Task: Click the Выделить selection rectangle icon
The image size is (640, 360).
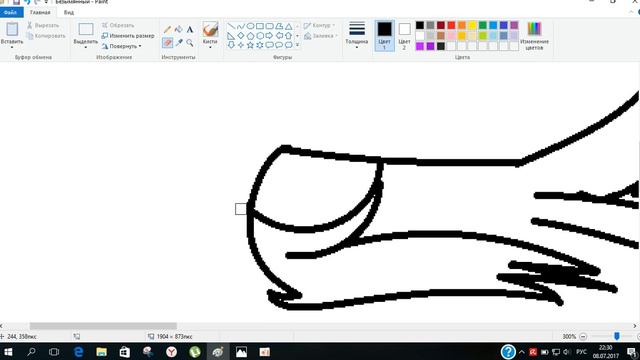Action: (x=86, y=29)
